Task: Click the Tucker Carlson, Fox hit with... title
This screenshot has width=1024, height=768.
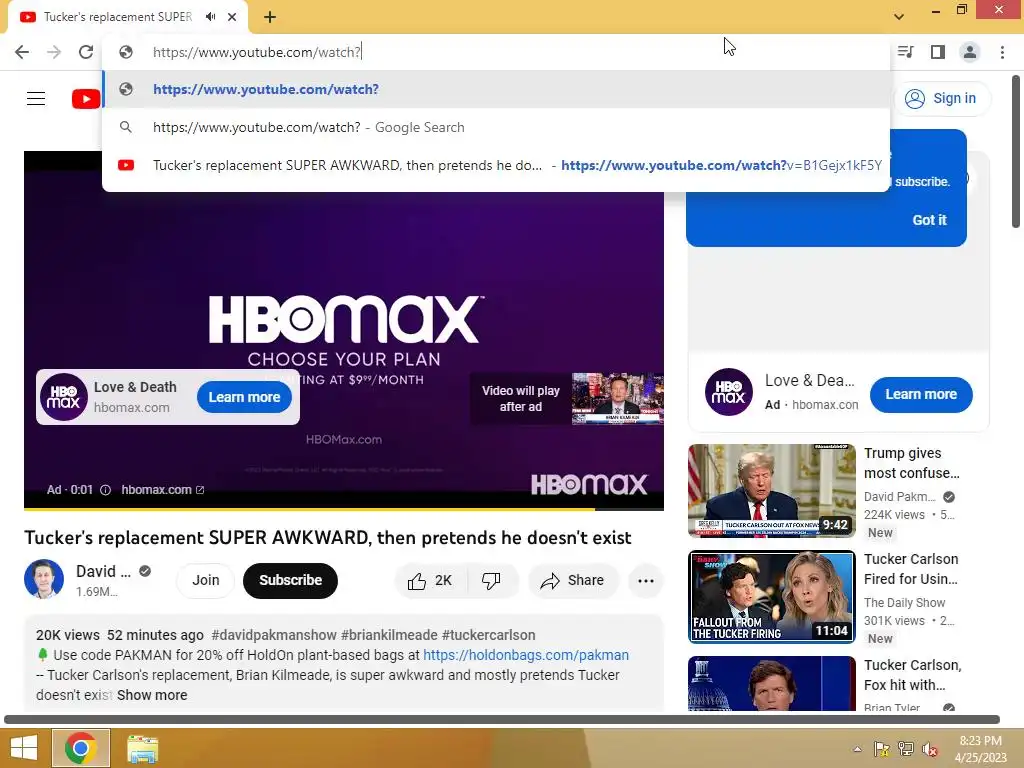Action: tap(912, 675)
